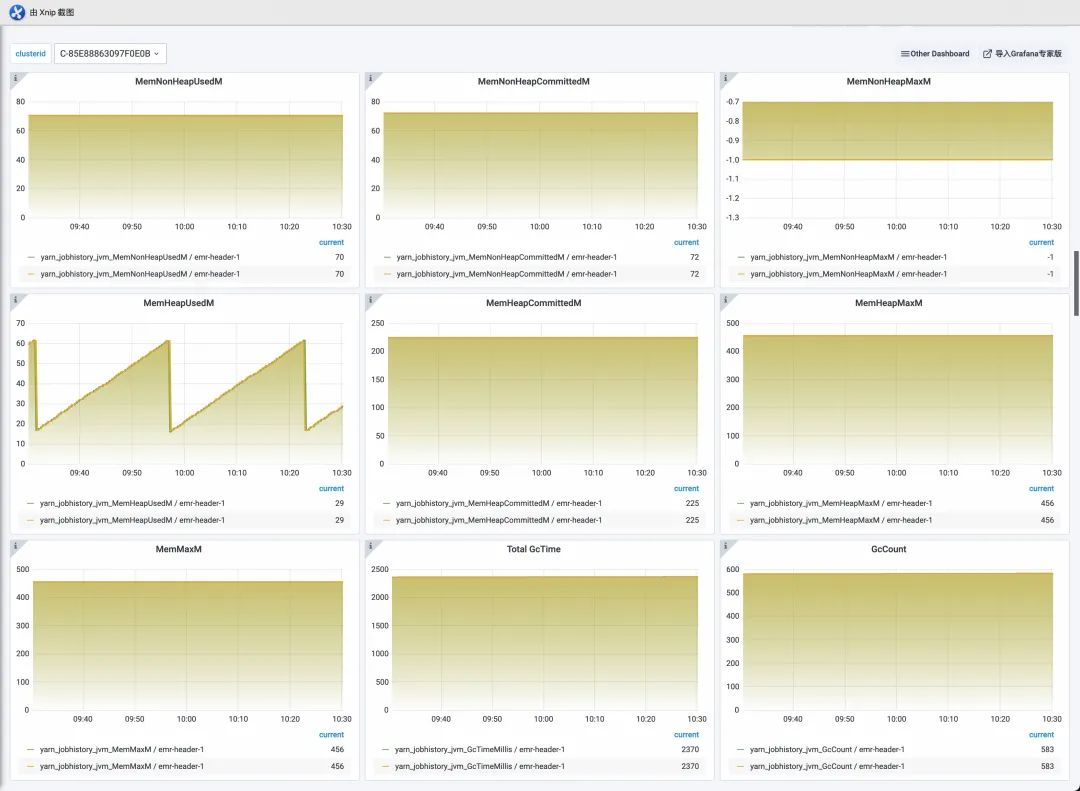The image size is (1080, 791).
Task: Open MemHeapCommittedM panel title menu
Action: [x=534, y=303]
